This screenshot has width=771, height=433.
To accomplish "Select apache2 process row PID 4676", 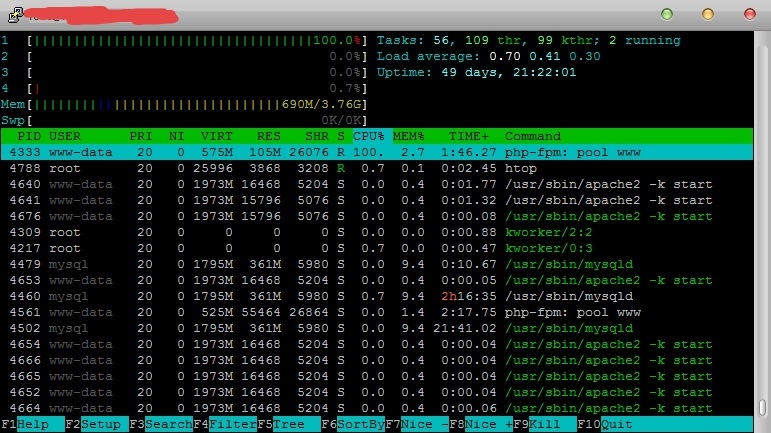I will click(377, 216).
